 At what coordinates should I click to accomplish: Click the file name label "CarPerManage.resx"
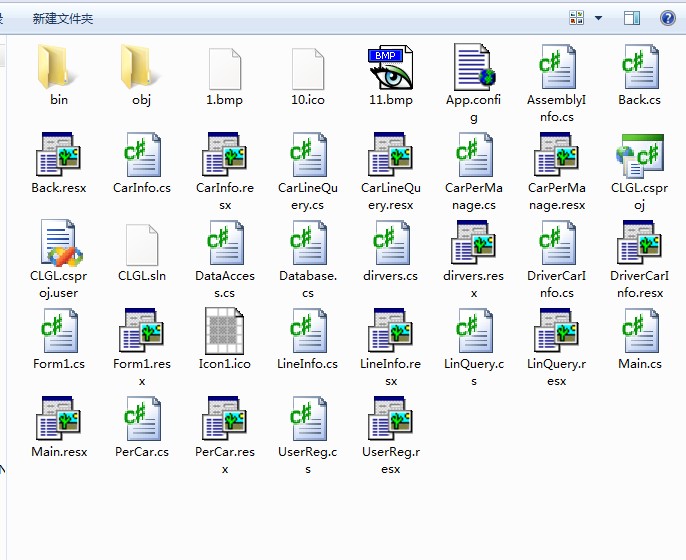tap(556, 196)
